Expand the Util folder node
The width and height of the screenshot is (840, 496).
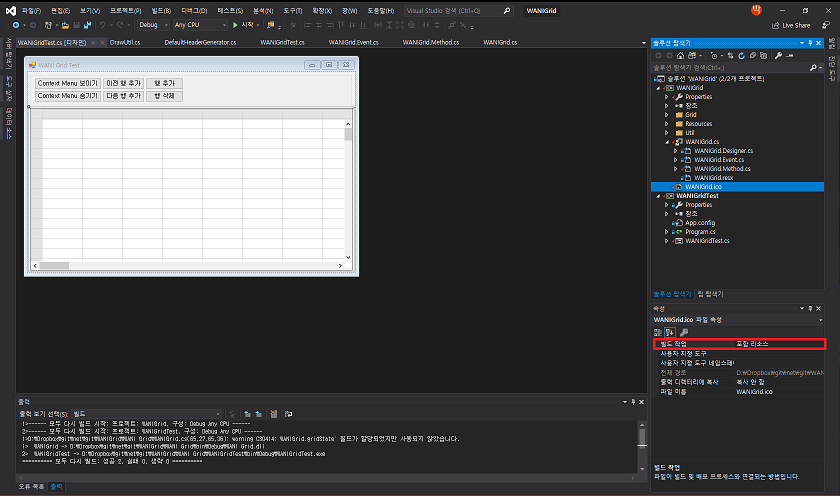pyautogui.click(x=667, y=133)
